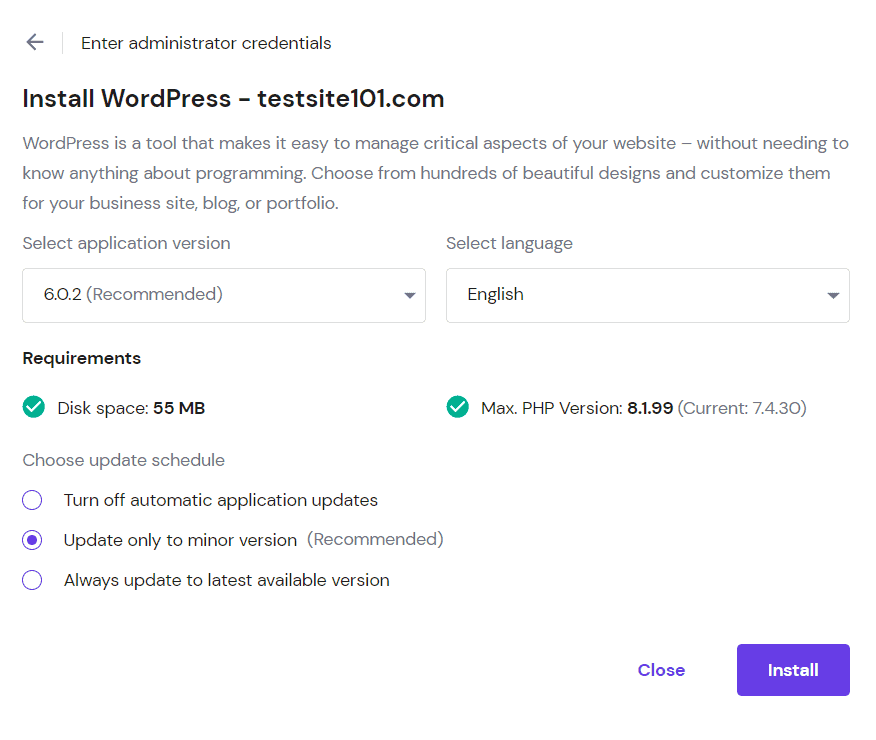Screen dimensions: 876x740
Task: Select Always update to latest available version
Action: (x=31, y=580)
